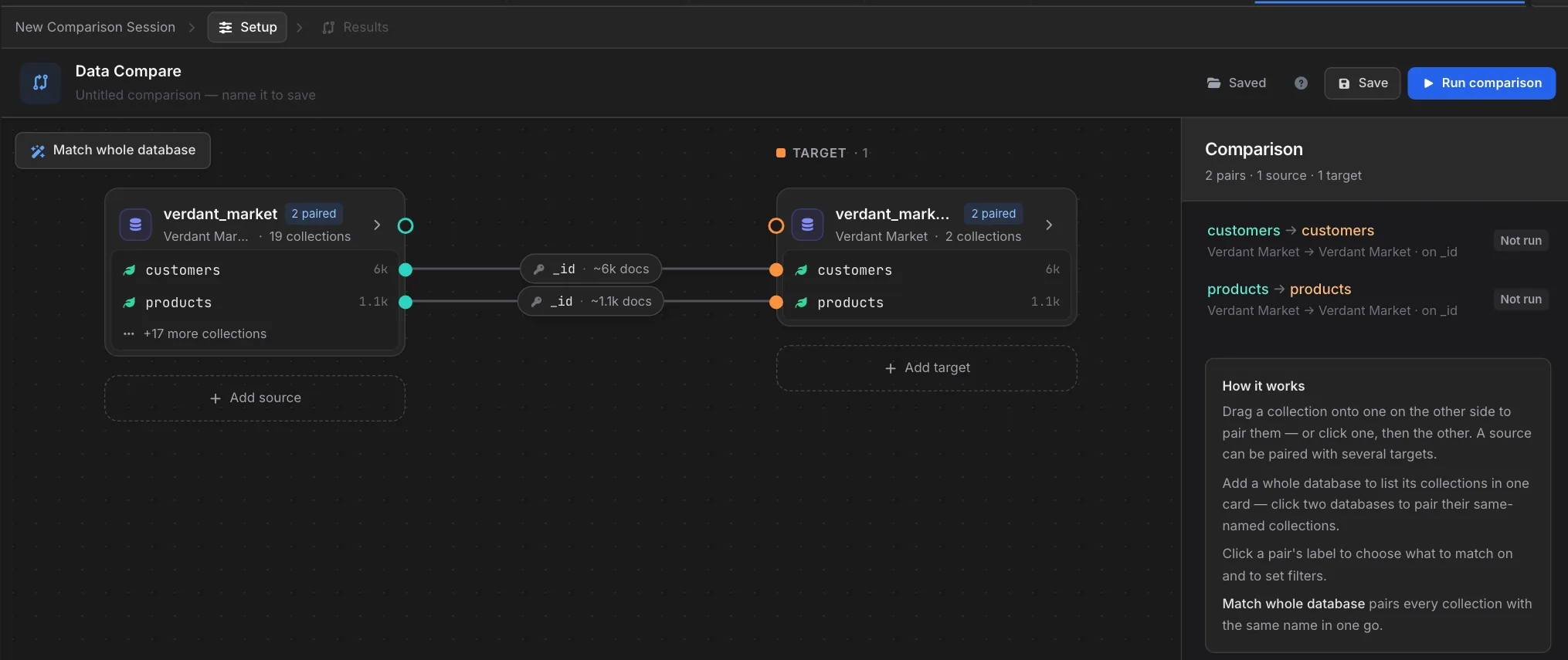Select the target products collection row
Image resolution: width=1568 pixels, height=660 pixels.
pos(927,303)
